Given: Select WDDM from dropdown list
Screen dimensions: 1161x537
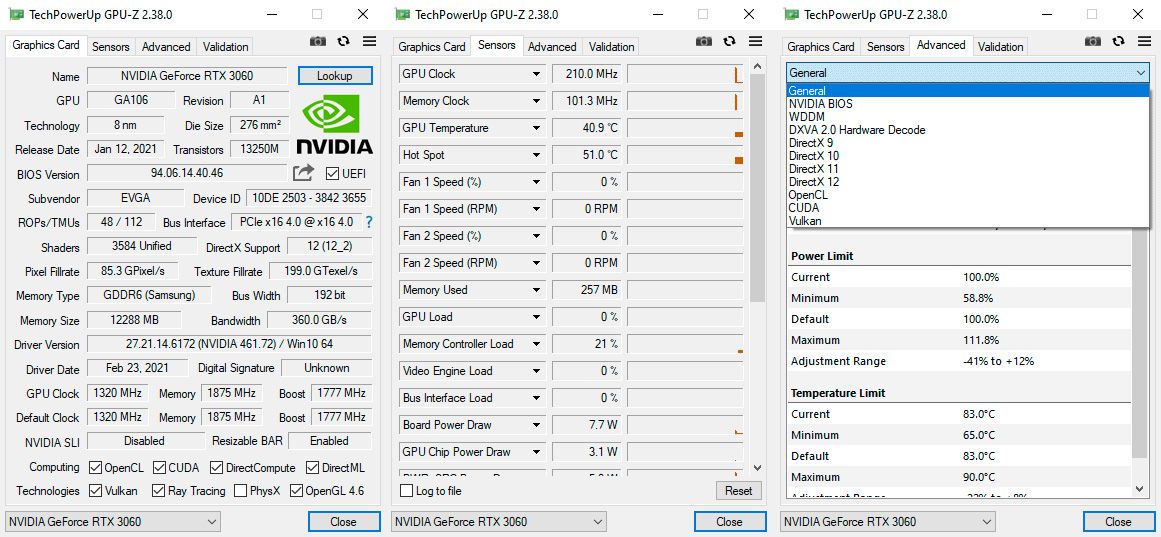Looking at the screenshot, I should [967, 117].
